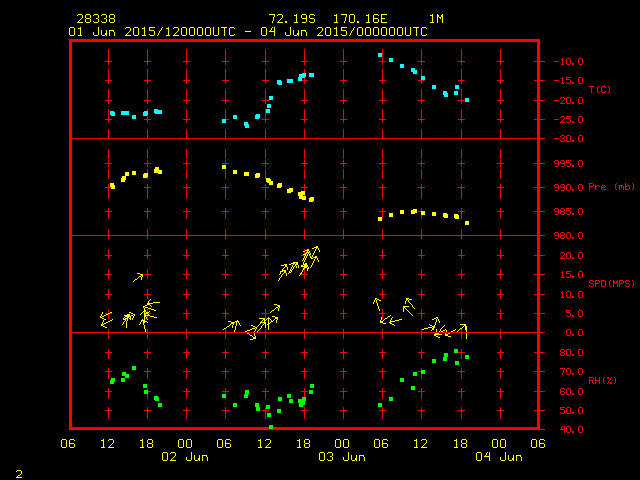Click the 70.0 humidity tick value
640x480 pixels.
571,372
